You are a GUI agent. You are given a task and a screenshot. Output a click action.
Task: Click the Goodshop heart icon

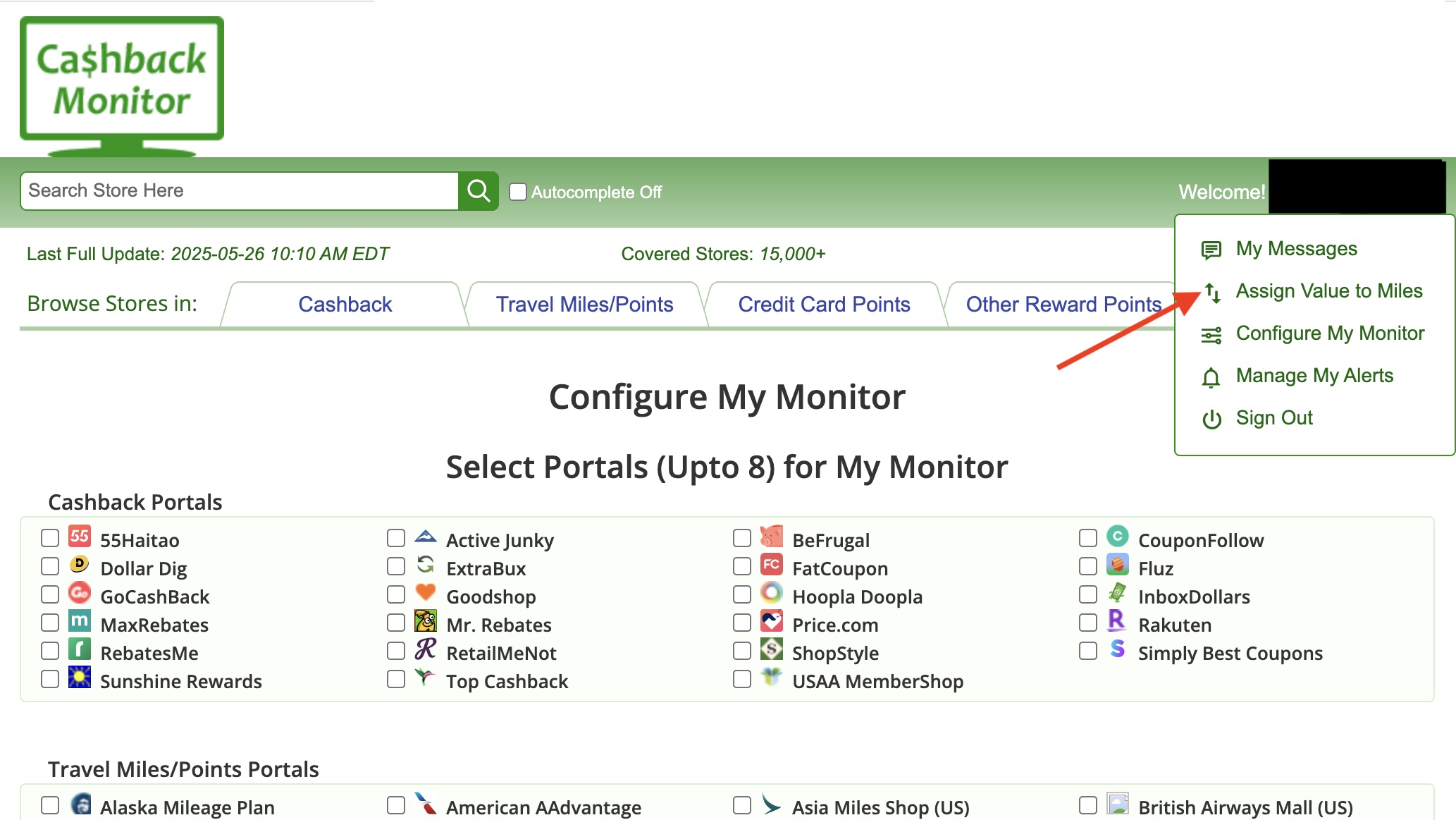tap(426, 593)
